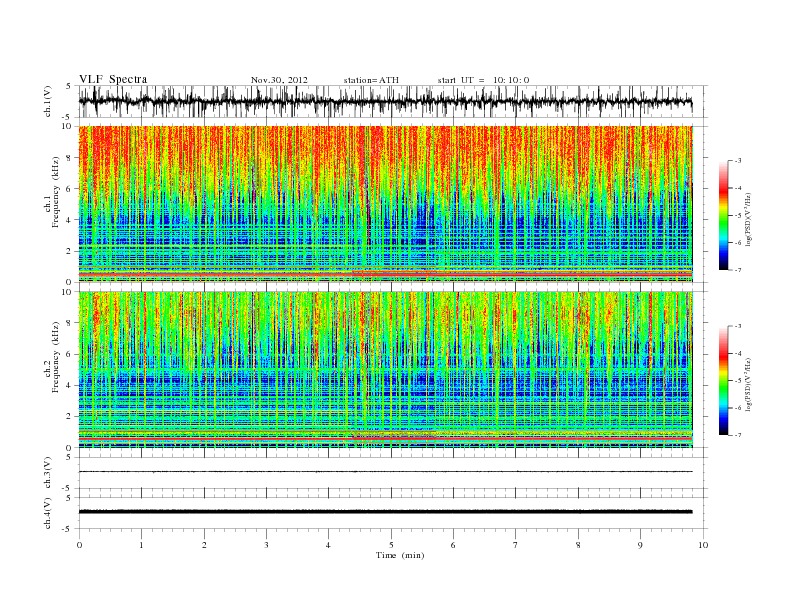Click time axis tick label "9"

point(640,545)
